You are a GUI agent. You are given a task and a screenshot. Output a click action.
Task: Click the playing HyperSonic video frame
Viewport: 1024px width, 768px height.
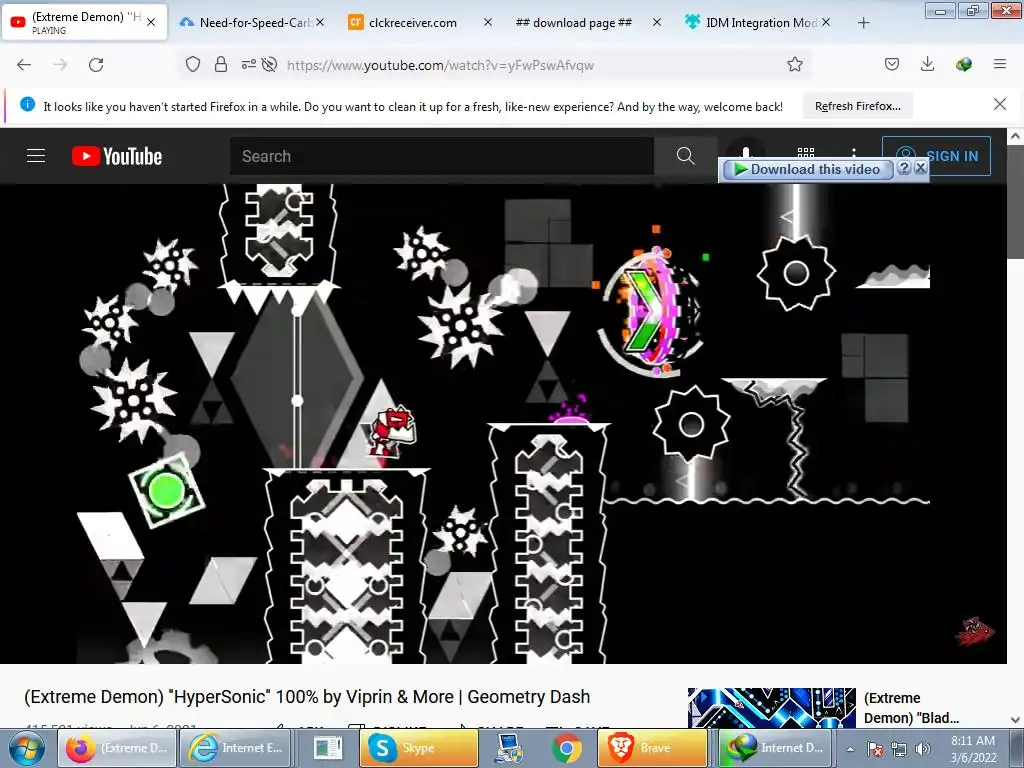pos(504,423)
